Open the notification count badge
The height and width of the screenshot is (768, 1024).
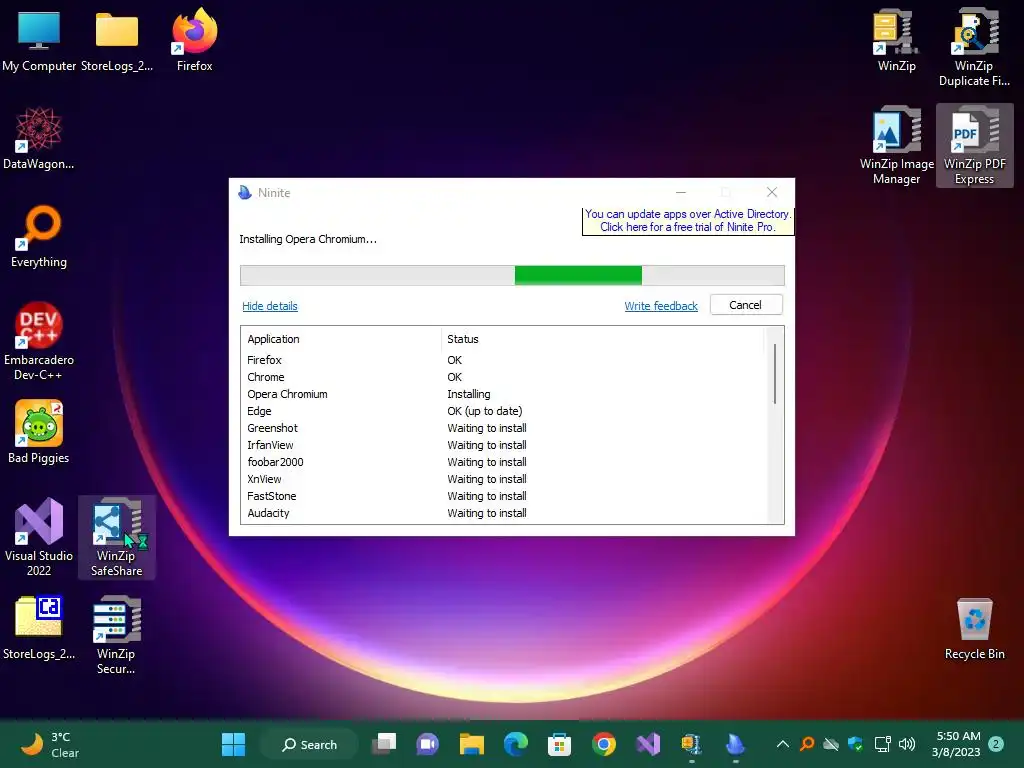[996, 744]
